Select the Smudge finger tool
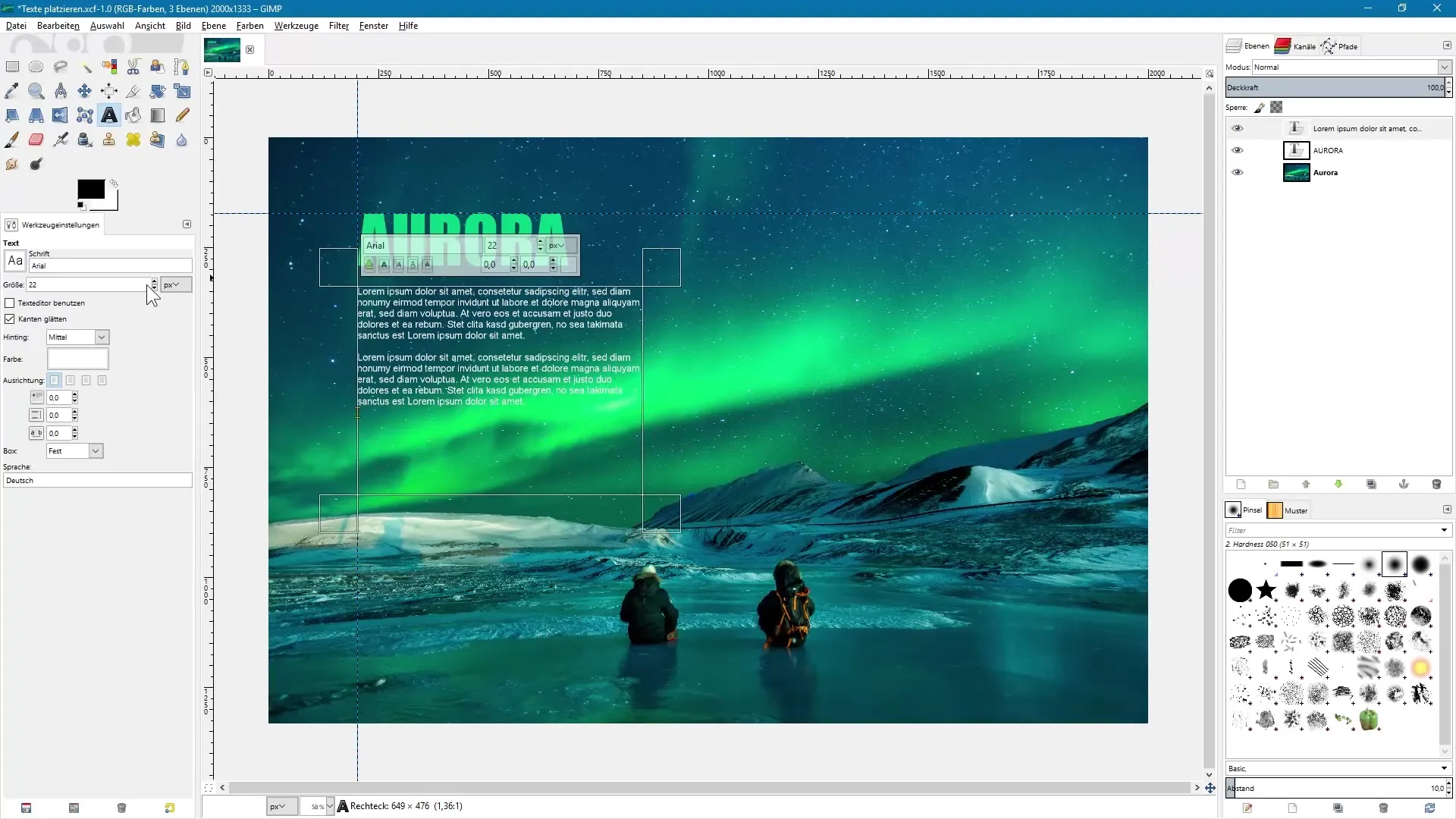Viewport: 1456px width, 819px height. click(12, 164)
